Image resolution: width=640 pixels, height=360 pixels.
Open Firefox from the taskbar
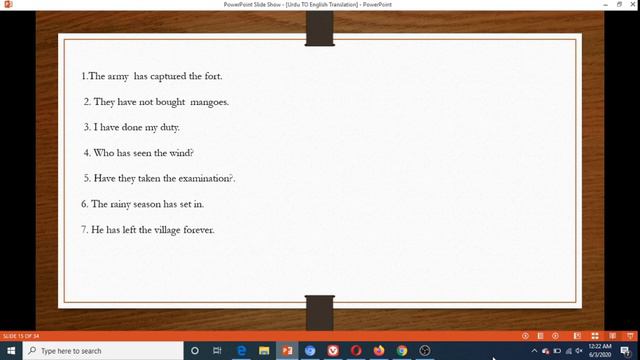click(379, 351)
